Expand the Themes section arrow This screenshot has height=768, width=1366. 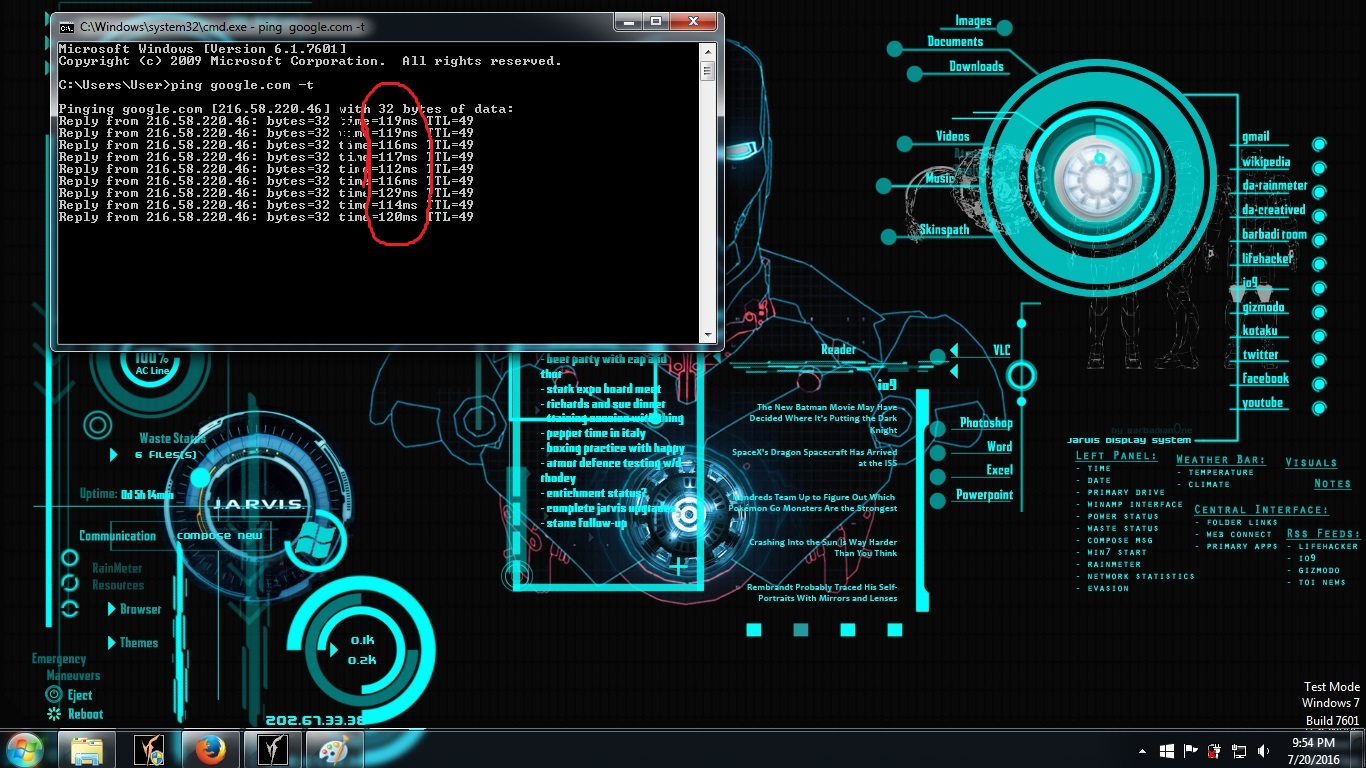[113, 642]
